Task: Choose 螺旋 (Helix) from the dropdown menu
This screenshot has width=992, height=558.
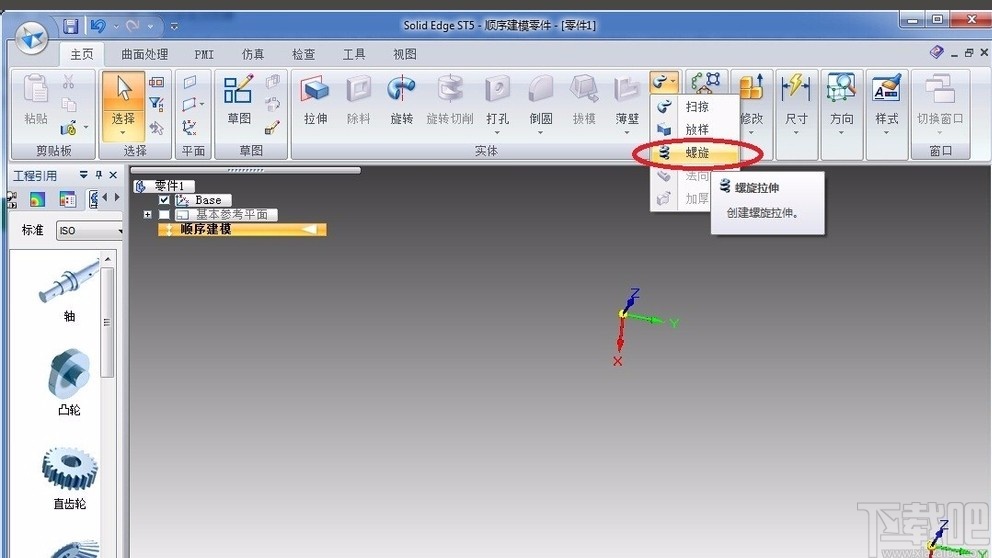Action: [x=695, y=152]
